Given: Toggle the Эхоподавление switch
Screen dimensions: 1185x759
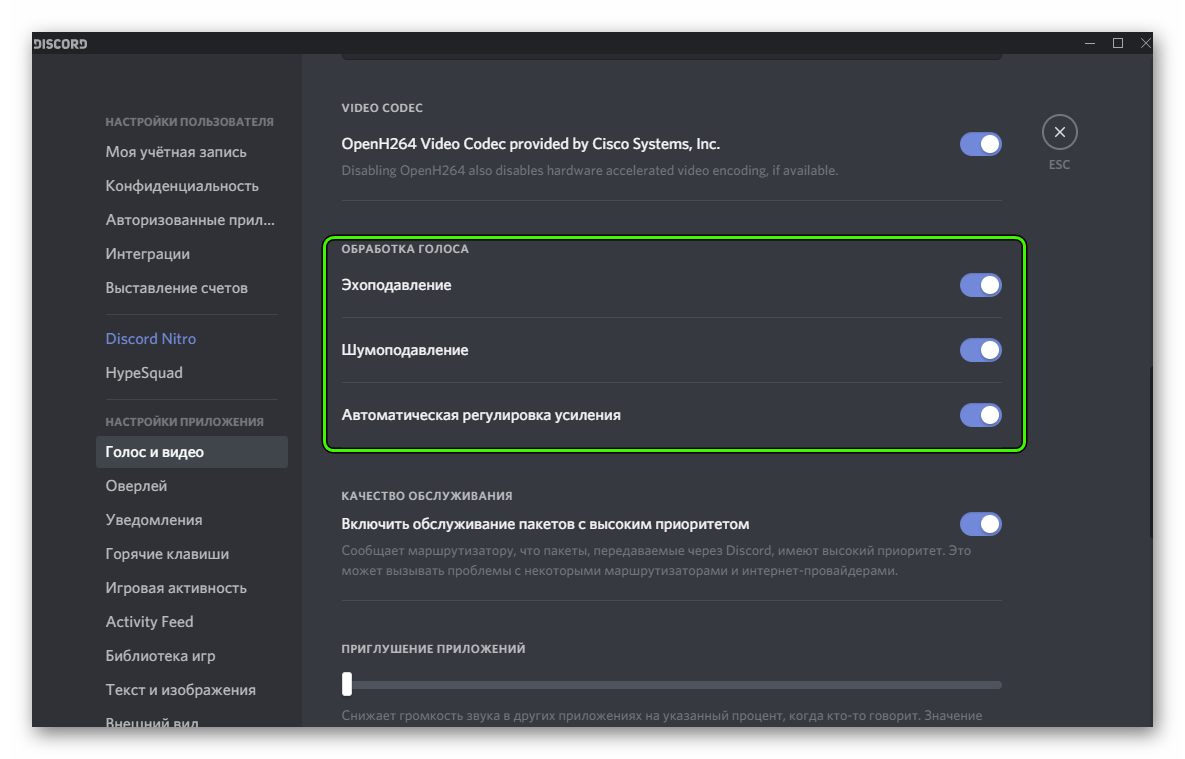Looking at the screenshot, I should (980, 285).
